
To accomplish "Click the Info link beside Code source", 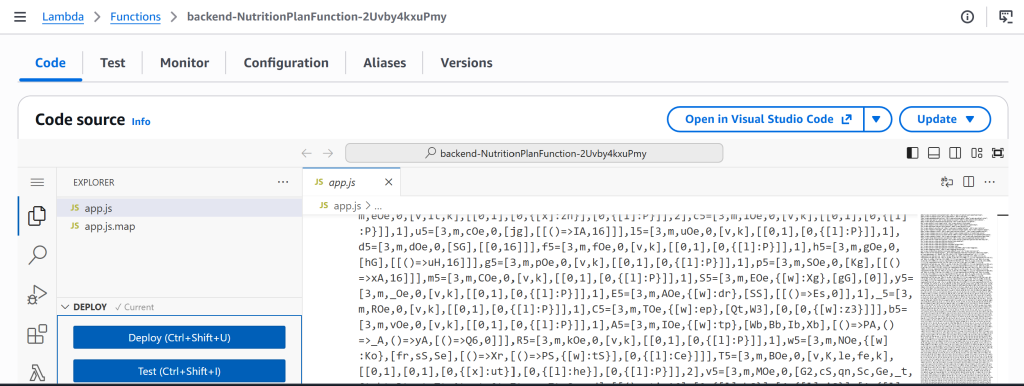I will [141, 121].
